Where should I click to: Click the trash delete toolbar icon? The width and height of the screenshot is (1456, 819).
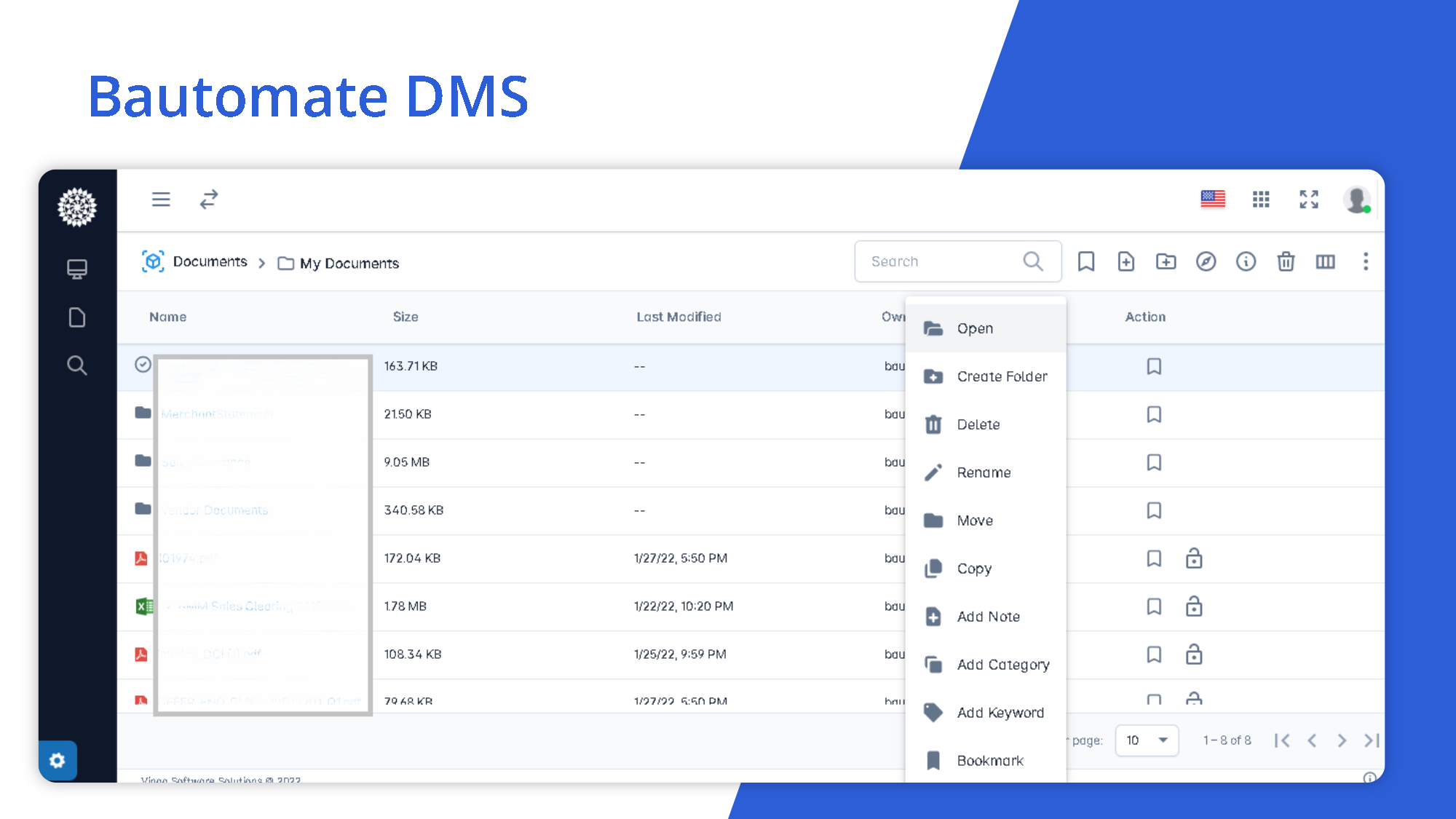(1286, 261)
